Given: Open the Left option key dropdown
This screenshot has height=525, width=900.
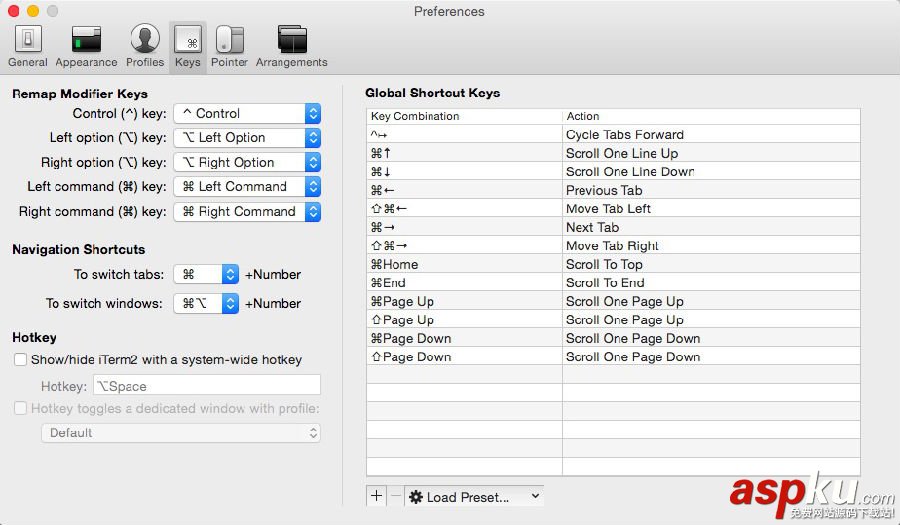Looking at the screenshot, I should (247, 138).
